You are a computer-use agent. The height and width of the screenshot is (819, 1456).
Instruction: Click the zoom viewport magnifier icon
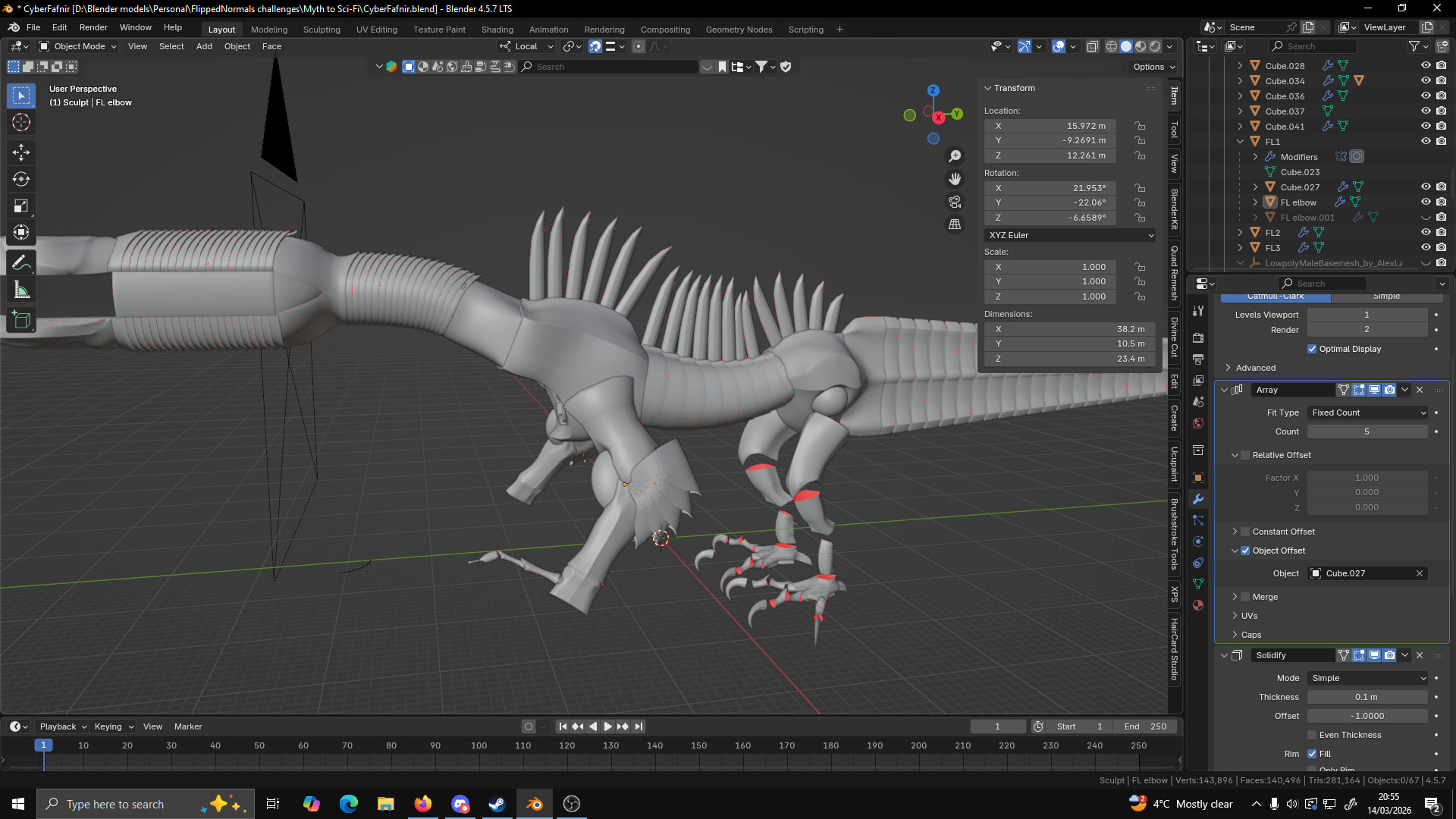point(955,156)
